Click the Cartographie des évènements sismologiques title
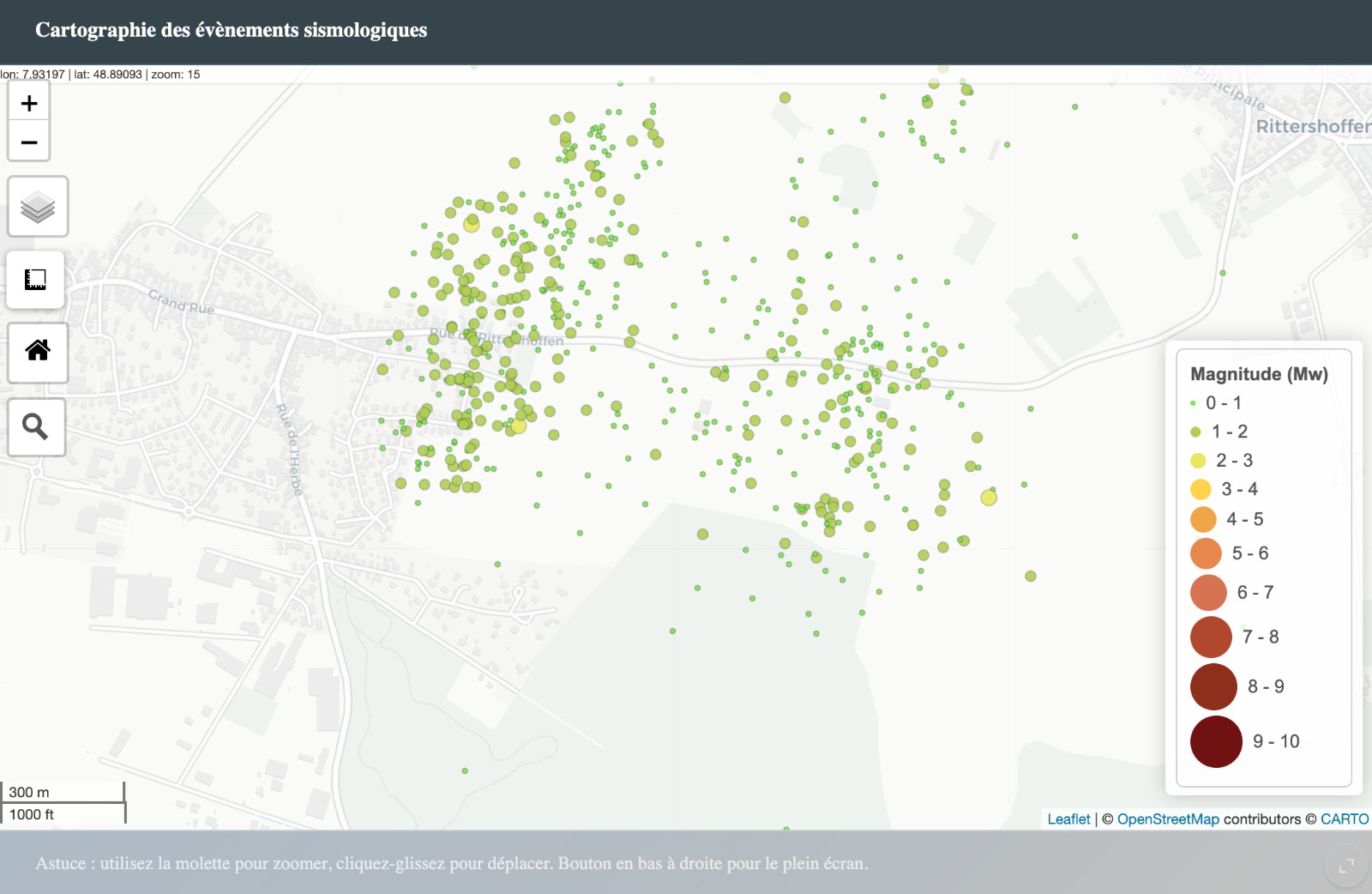This screenshot has width=1372, height=894. click(231, 30)
